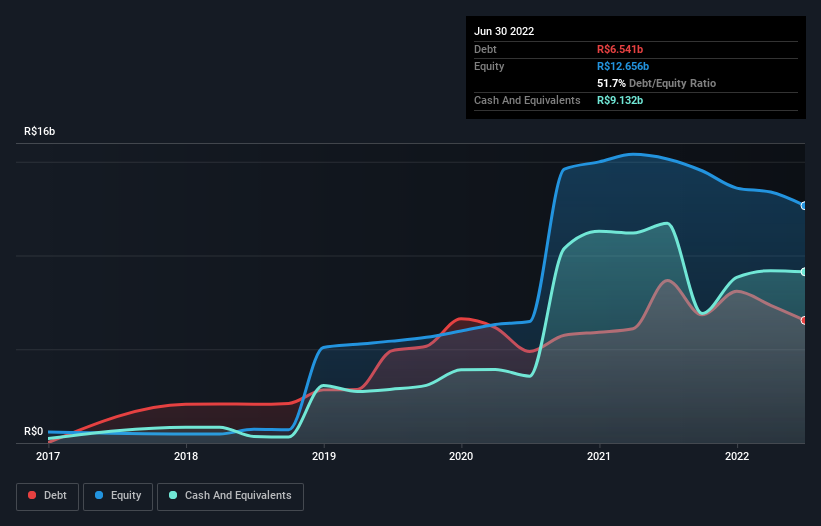Toggle the Equity series legend button
This screenshot has width=821, height=526.
point(118,496)
